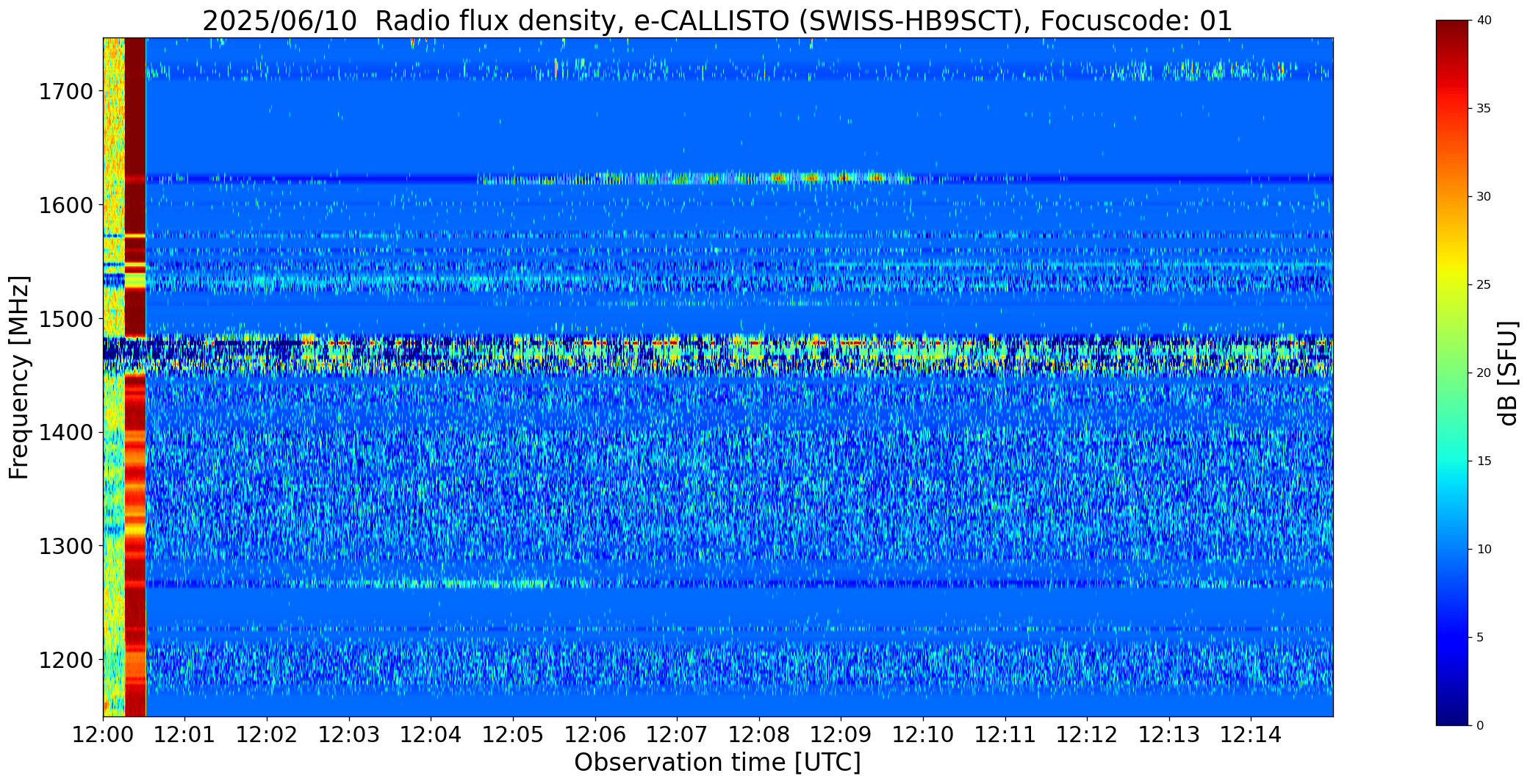Click the colorbar 15 tick label
The width and height of the screenshot is (1530, 784).
click(1484, 461)
